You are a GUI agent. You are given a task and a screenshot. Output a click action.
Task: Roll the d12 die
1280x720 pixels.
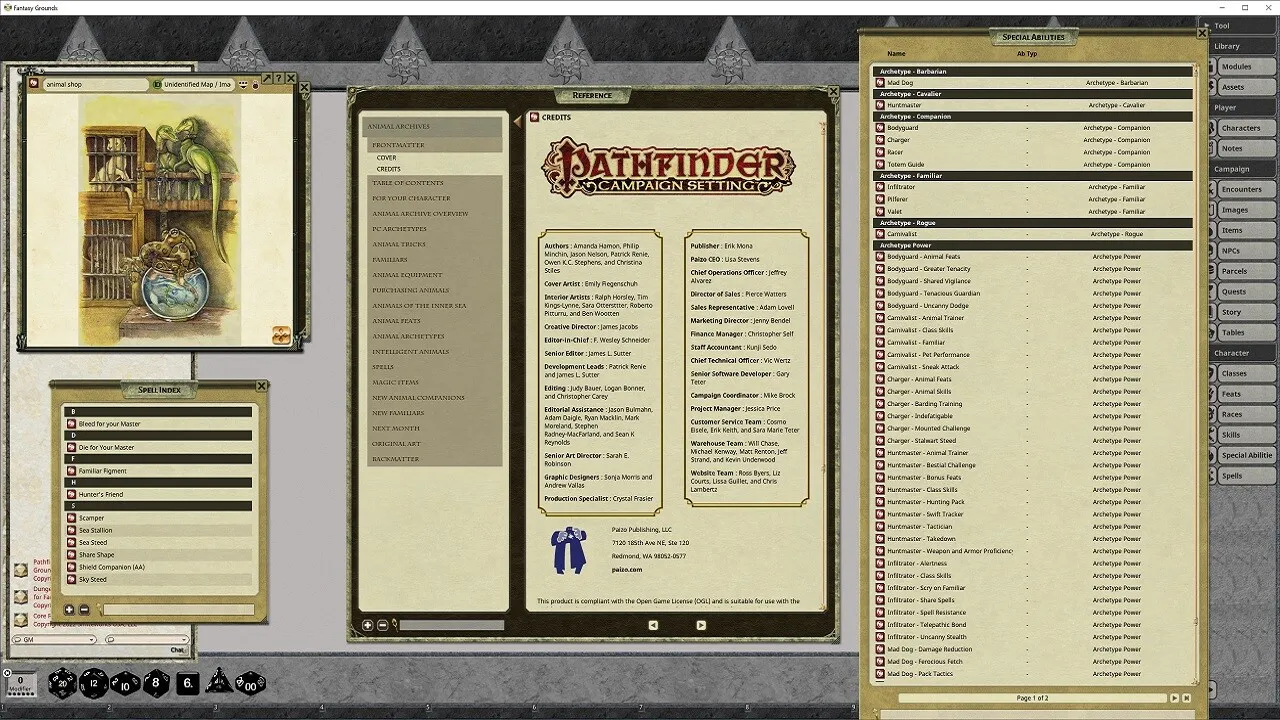[x=94, y=683]
